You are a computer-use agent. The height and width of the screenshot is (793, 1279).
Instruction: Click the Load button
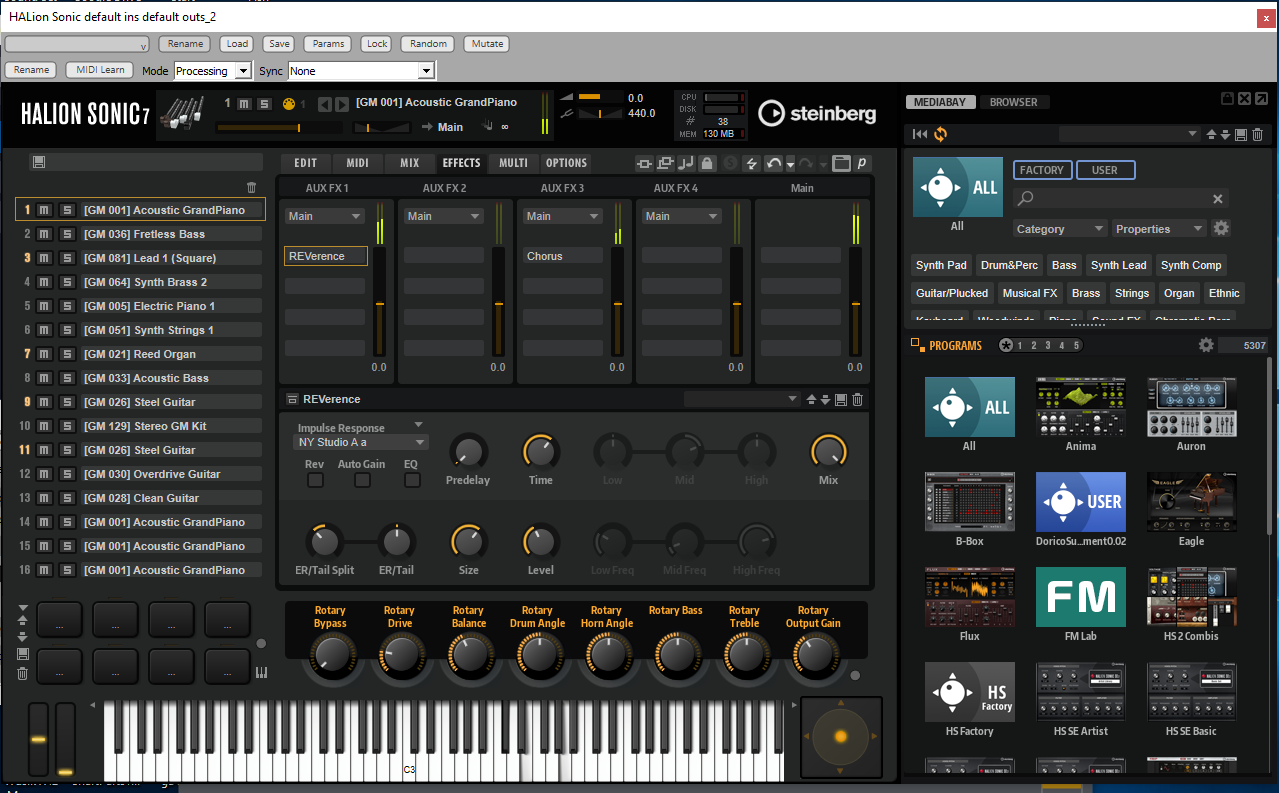[237, 44]
